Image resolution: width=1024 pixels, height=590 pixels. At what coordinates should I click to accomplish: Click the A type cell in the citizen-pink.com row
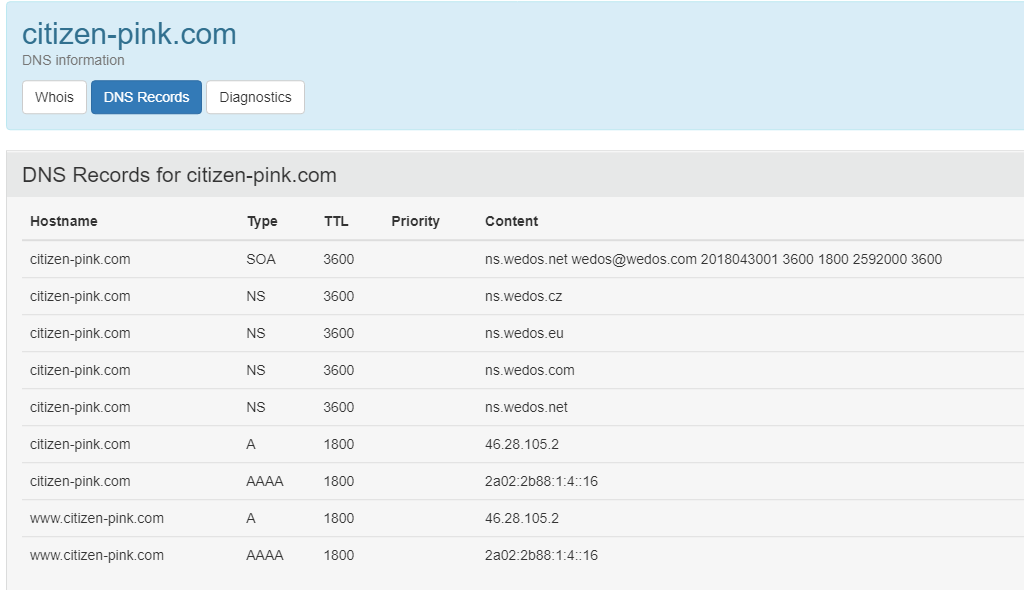pyautogui.click(x=251, y=444)
